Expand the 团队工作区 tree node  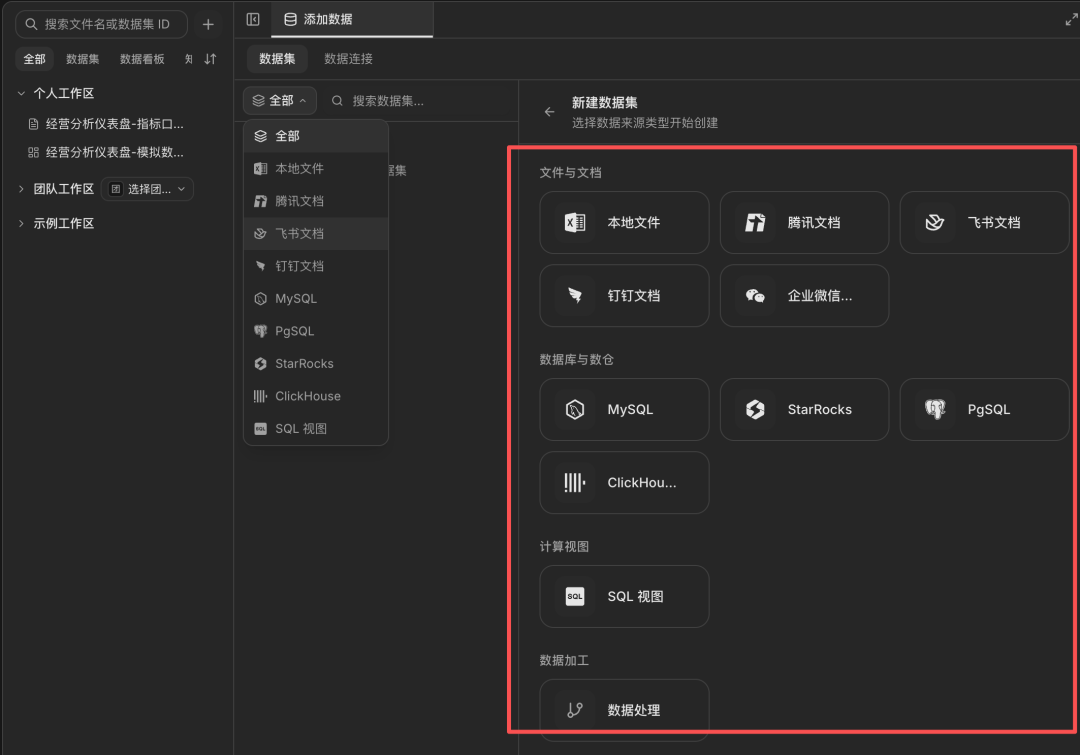click(x=21, y=189)
